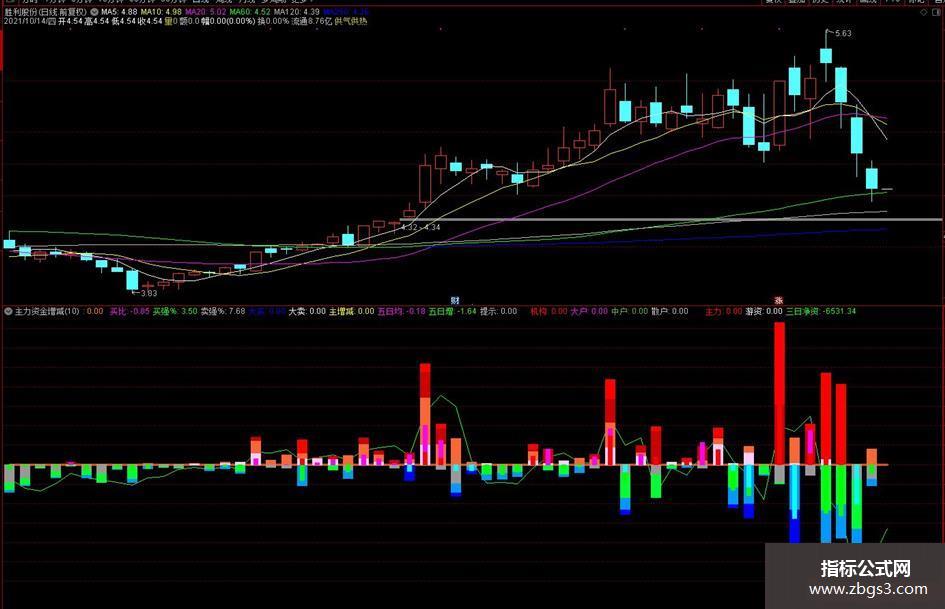
Task: Click the 中户 0.00 value
Action: (x=629, y=312)
